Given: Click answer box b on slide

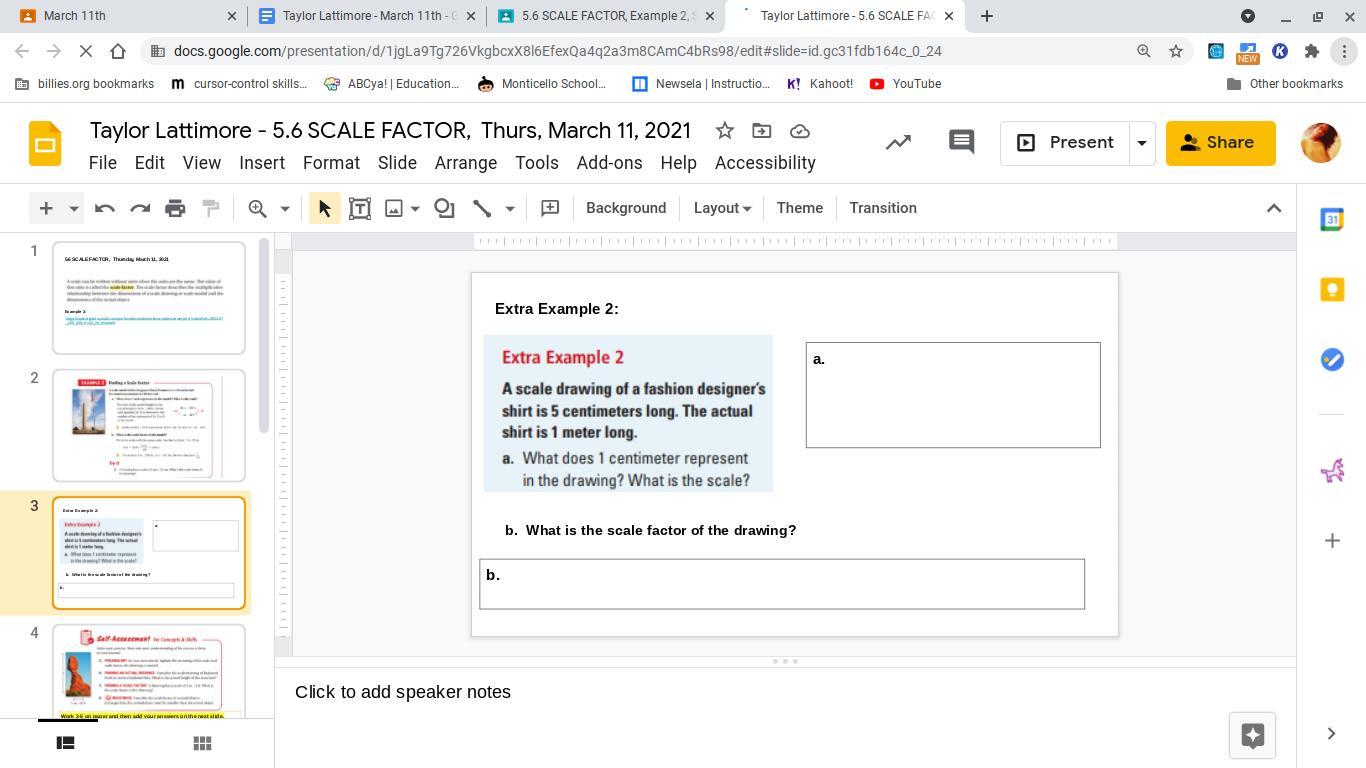Looking at the screenshot, I should click(x=782, y=584).
